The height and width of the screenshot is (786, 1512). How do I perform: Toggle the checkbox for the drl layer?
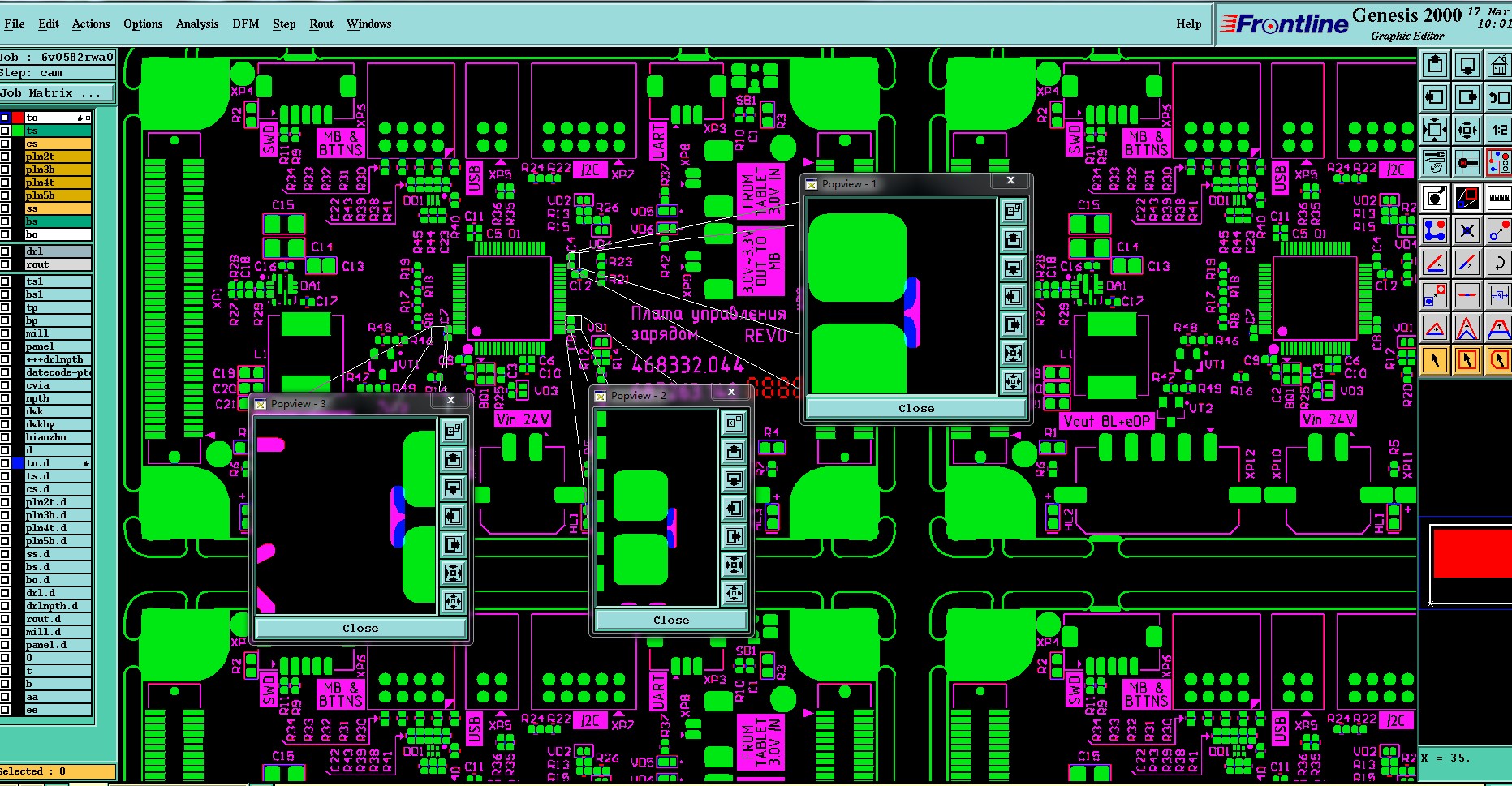[5, 251]
